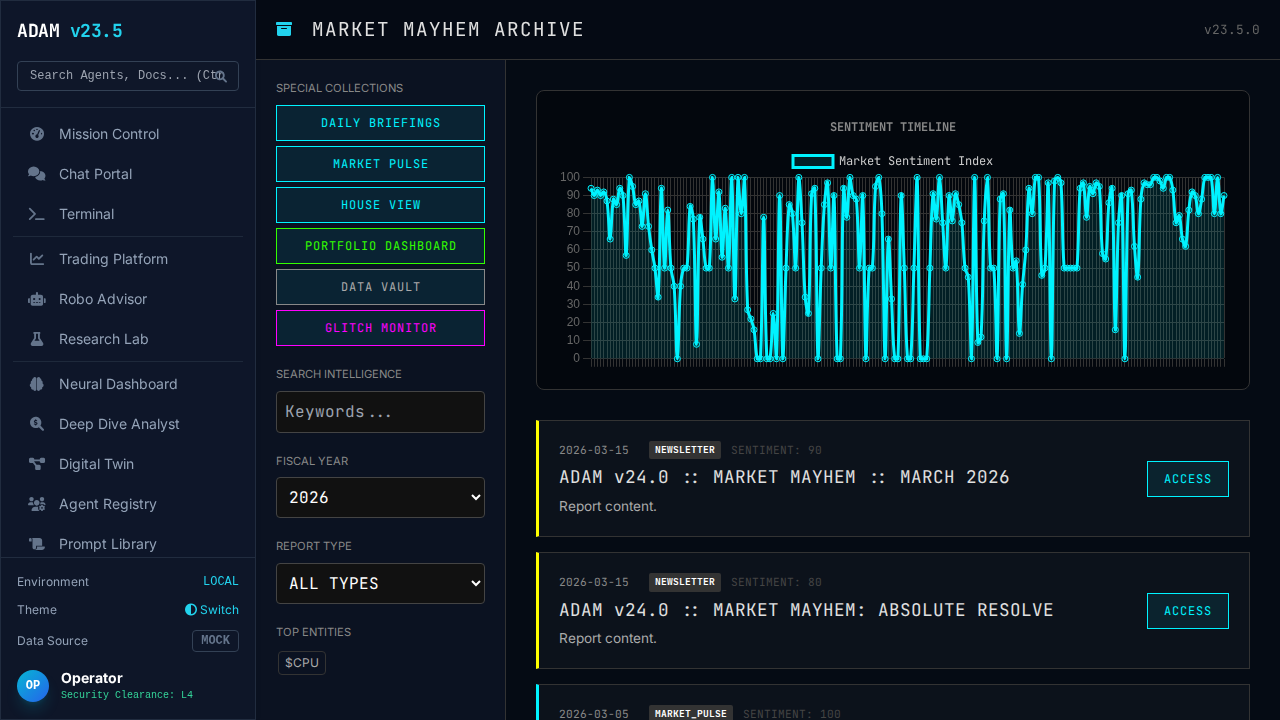Expand the Report Type dropdown
1280x720 pixels.
tap(380, 583)
